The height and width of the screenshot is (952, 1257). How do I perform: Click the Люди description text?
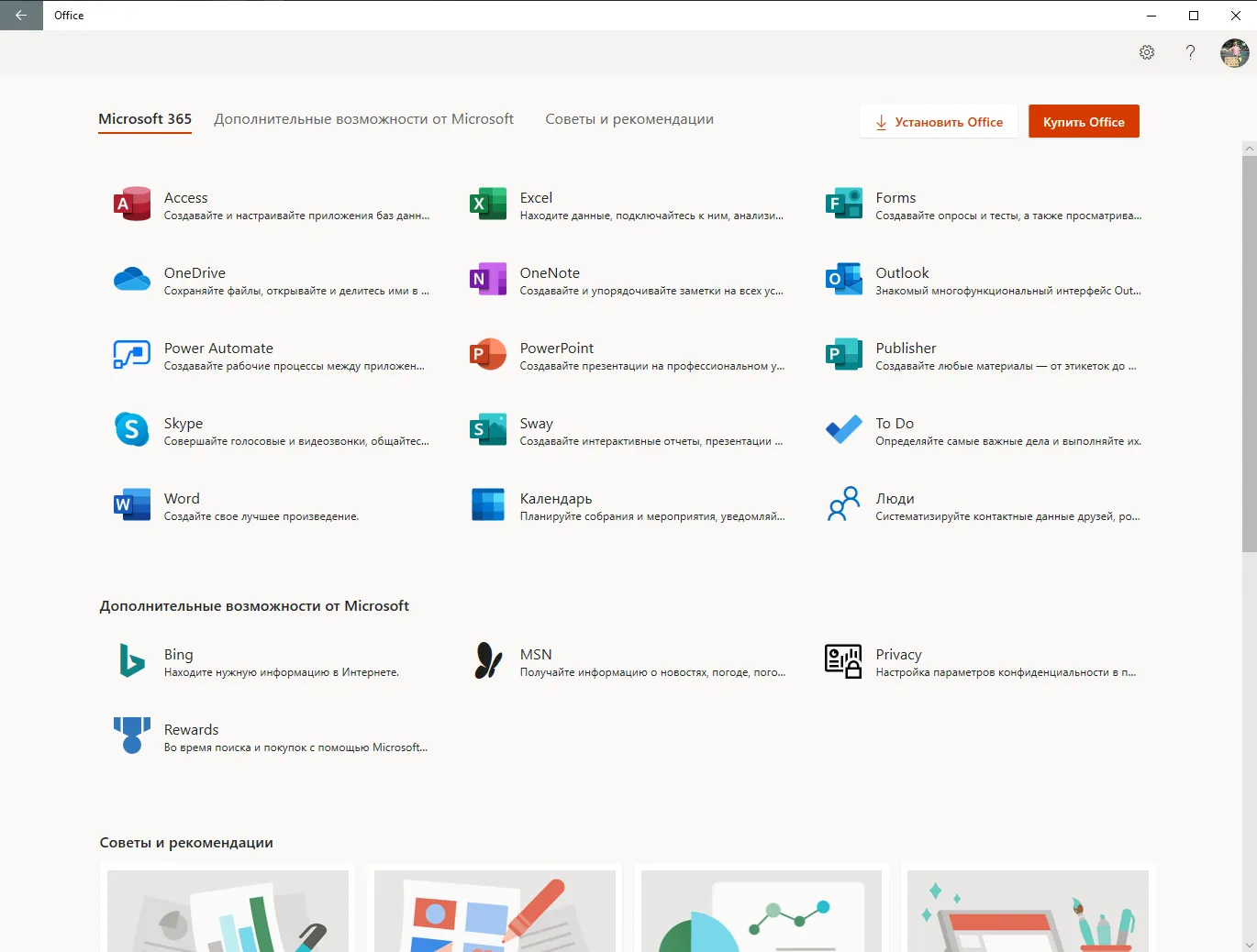(1007, 516)
